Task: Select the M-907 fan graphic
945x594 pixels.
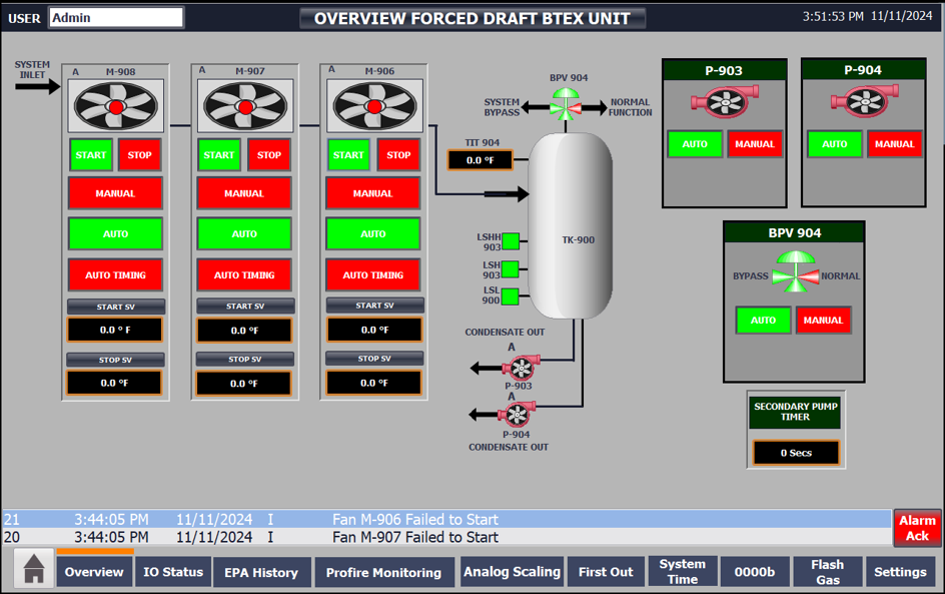Action: click(244, 106)
